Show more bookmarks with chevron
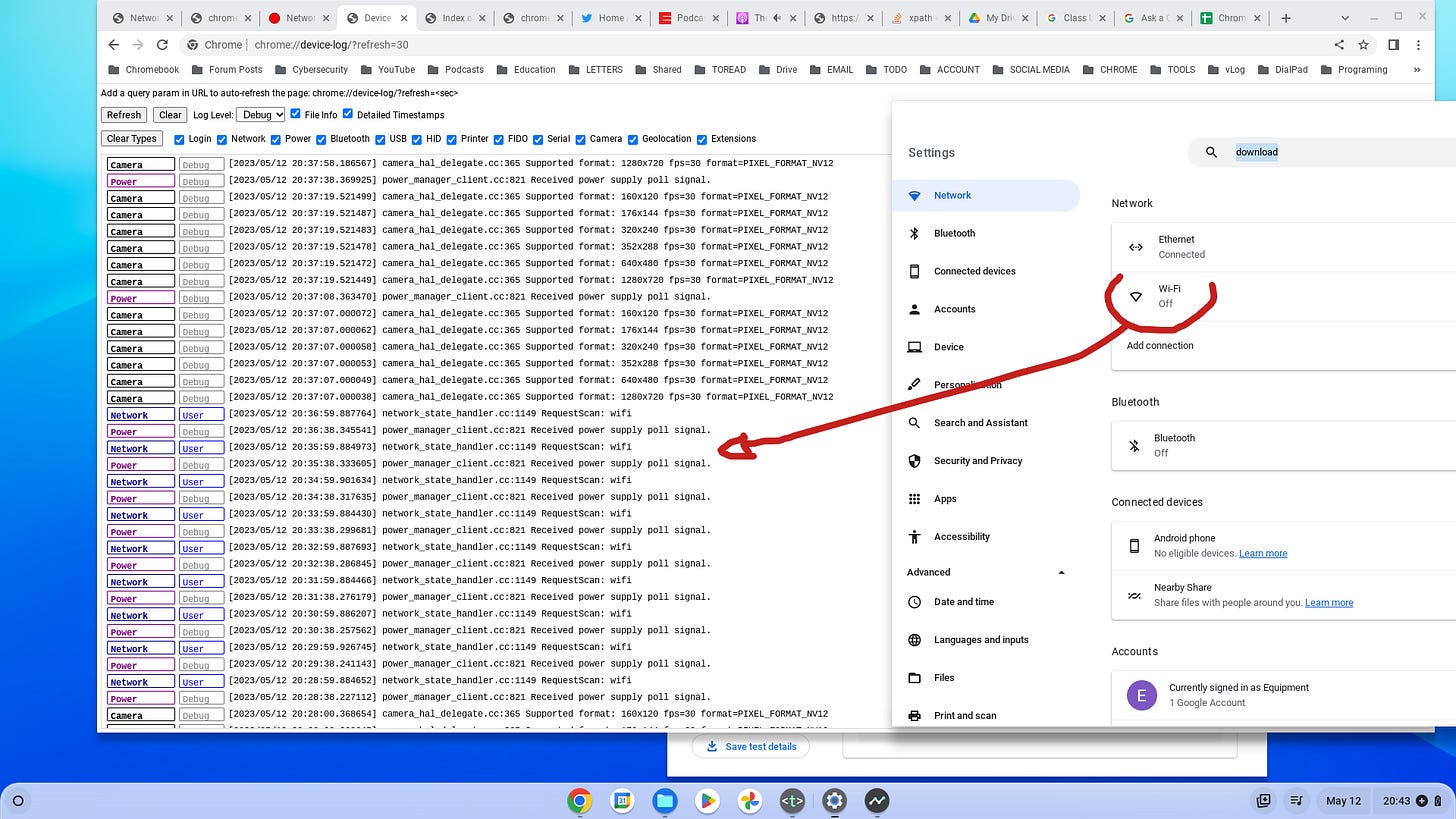Screen dimensions: 1456x819 click(x=1416, y=70)
